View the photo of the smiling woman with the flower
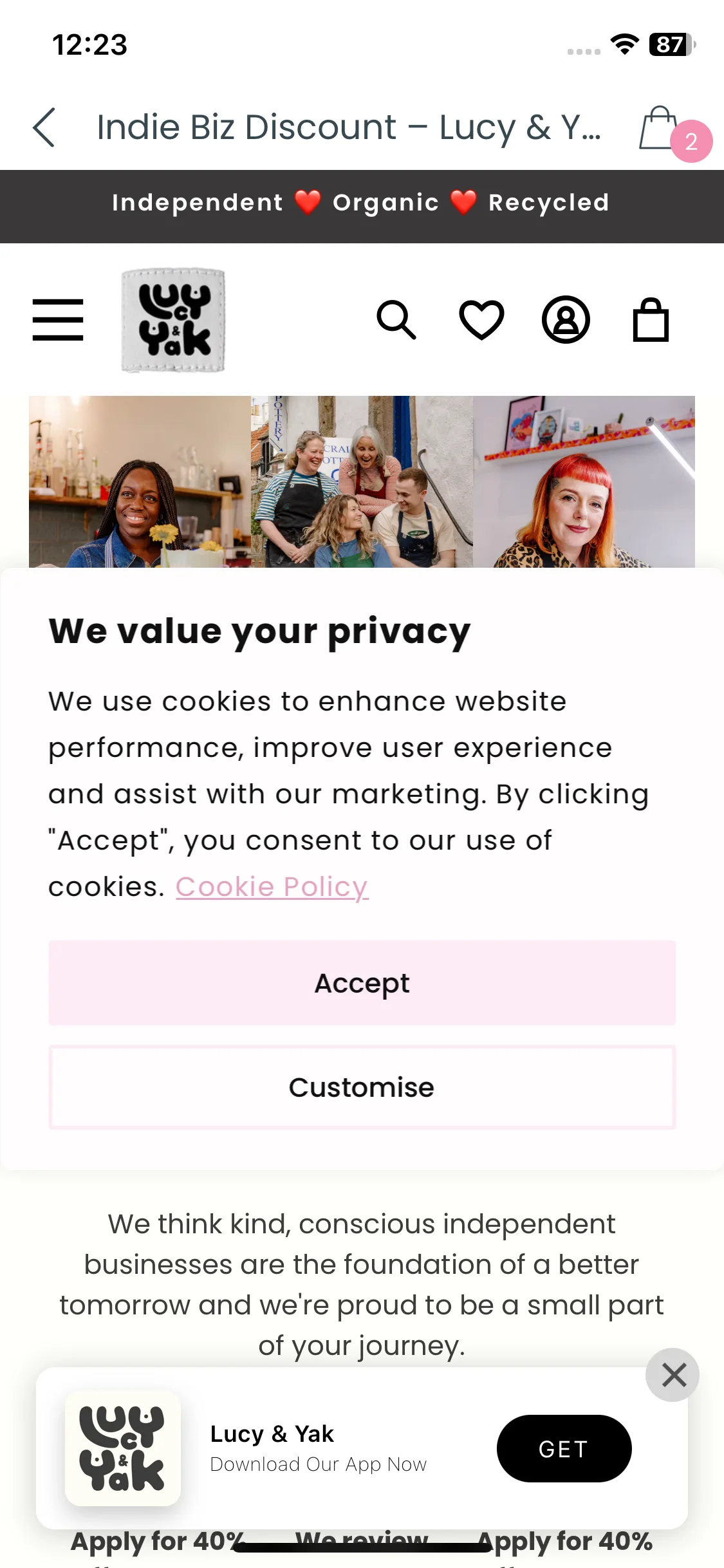724x1568 pixels. click(x=140, y=481)
